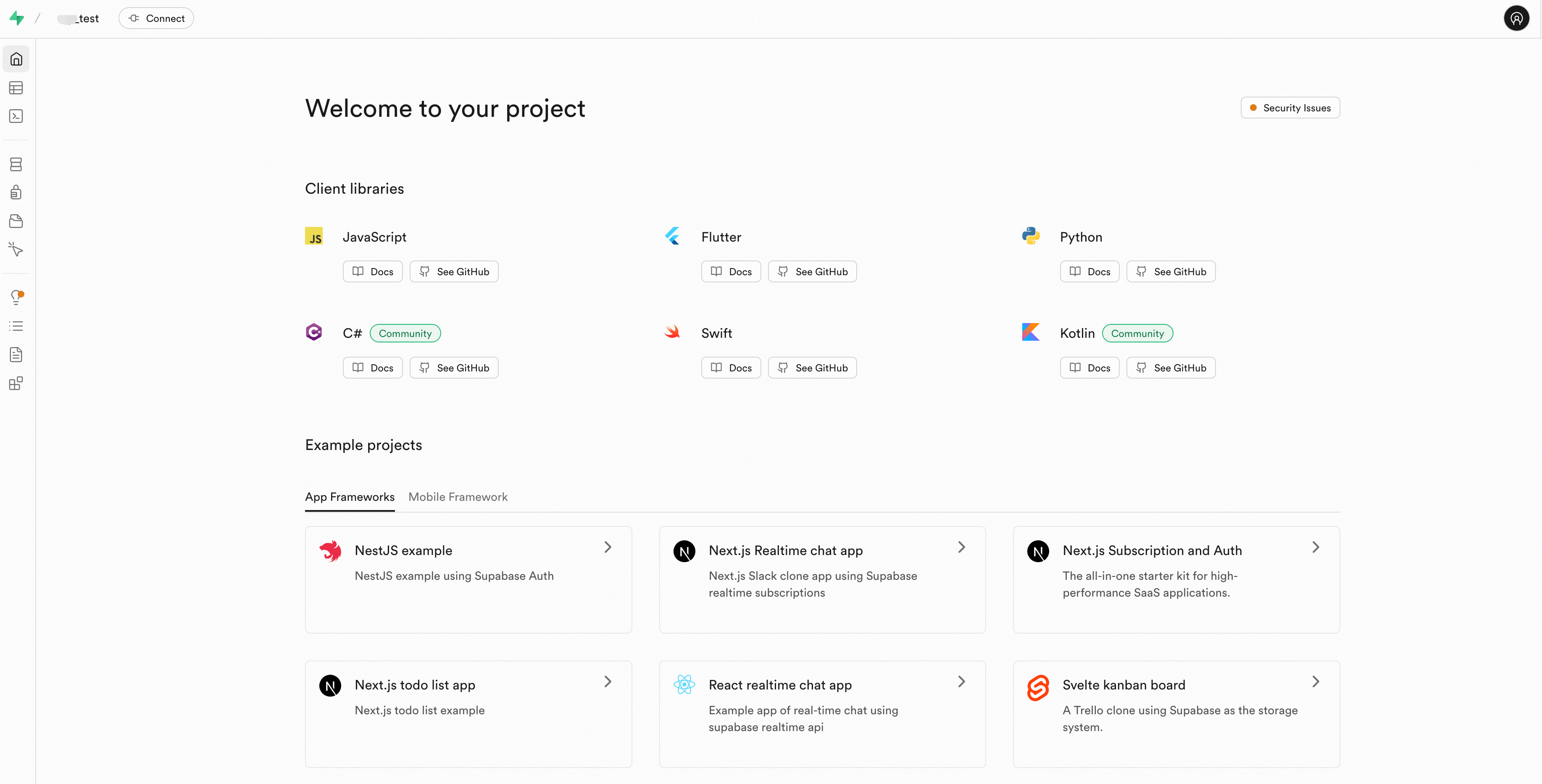The image size is (1542, 784).
Task: Click the Swift logo icon
Action: pos(672,332)
